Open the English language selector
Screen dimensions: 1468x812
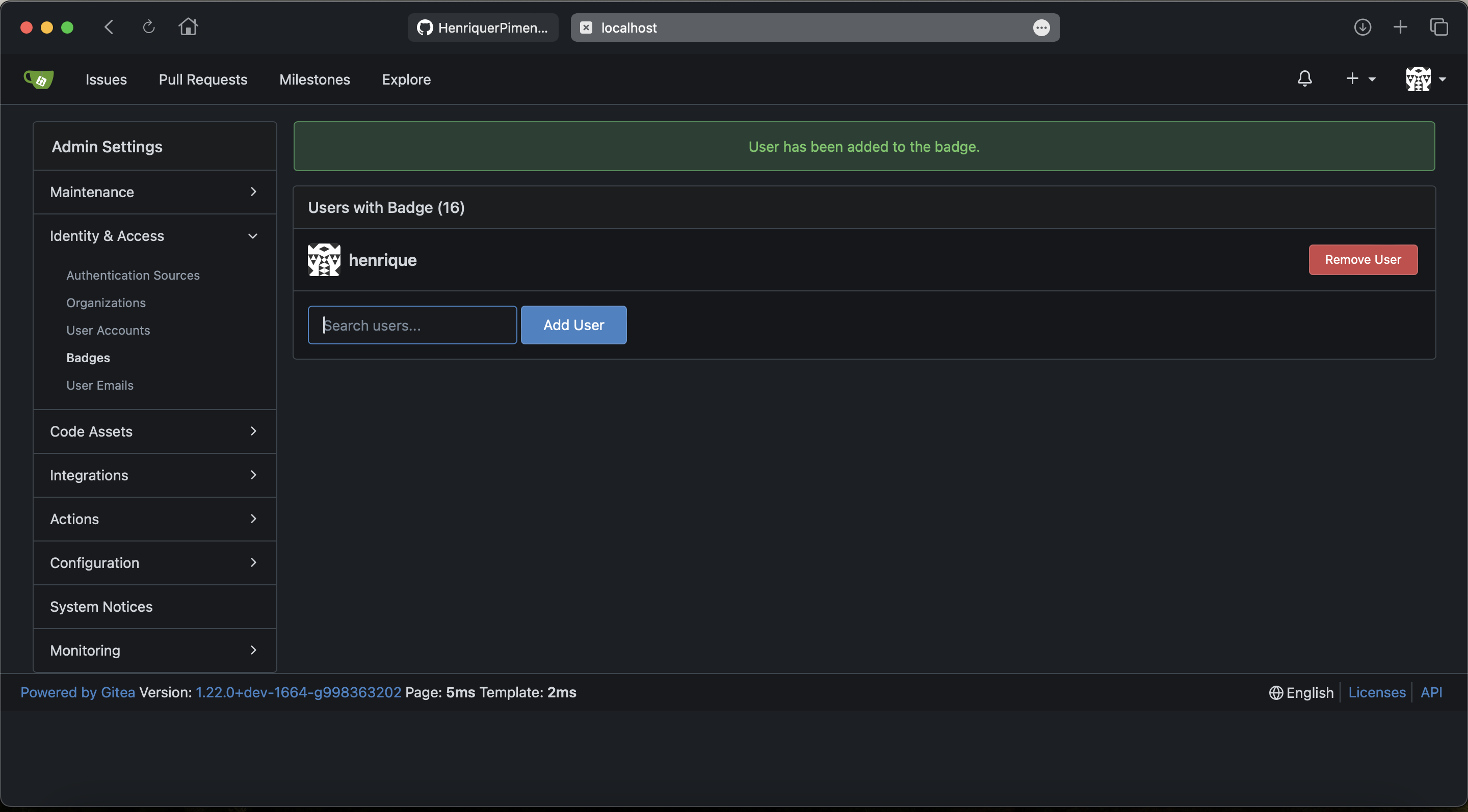1301,692
